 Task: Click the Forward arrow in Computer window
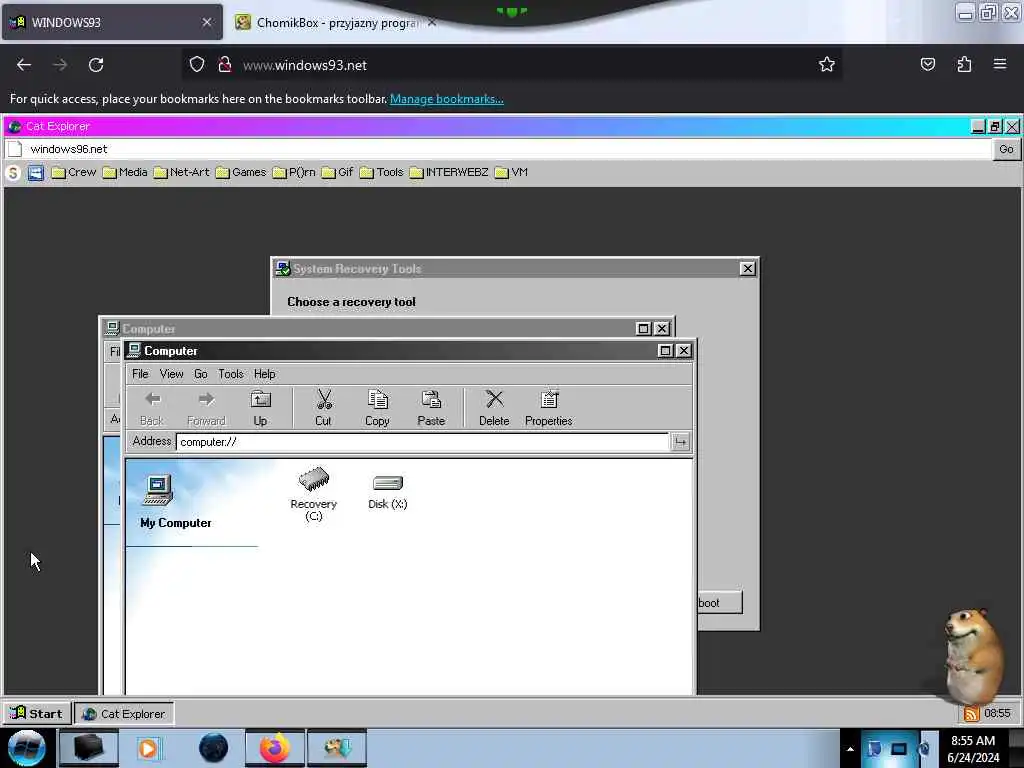point(206,408)
